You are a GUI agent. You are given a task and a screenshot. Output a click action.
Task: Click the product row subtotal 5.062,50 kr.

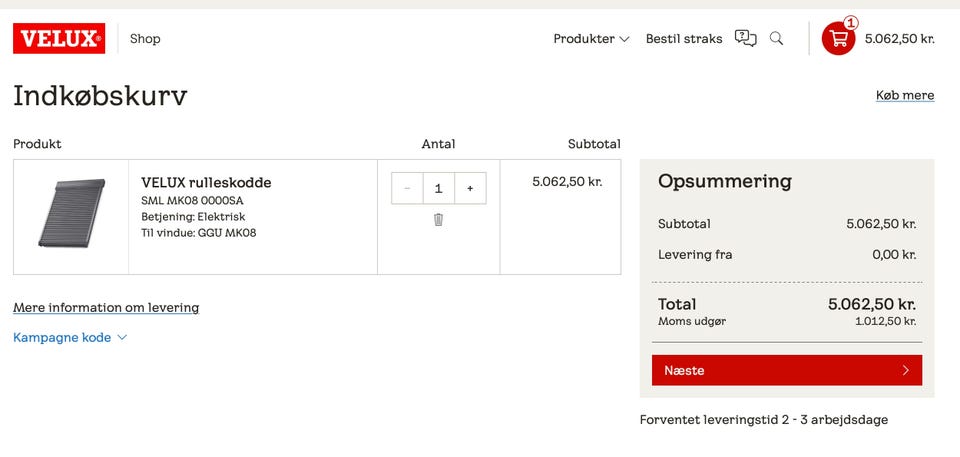tap(567, 182)
